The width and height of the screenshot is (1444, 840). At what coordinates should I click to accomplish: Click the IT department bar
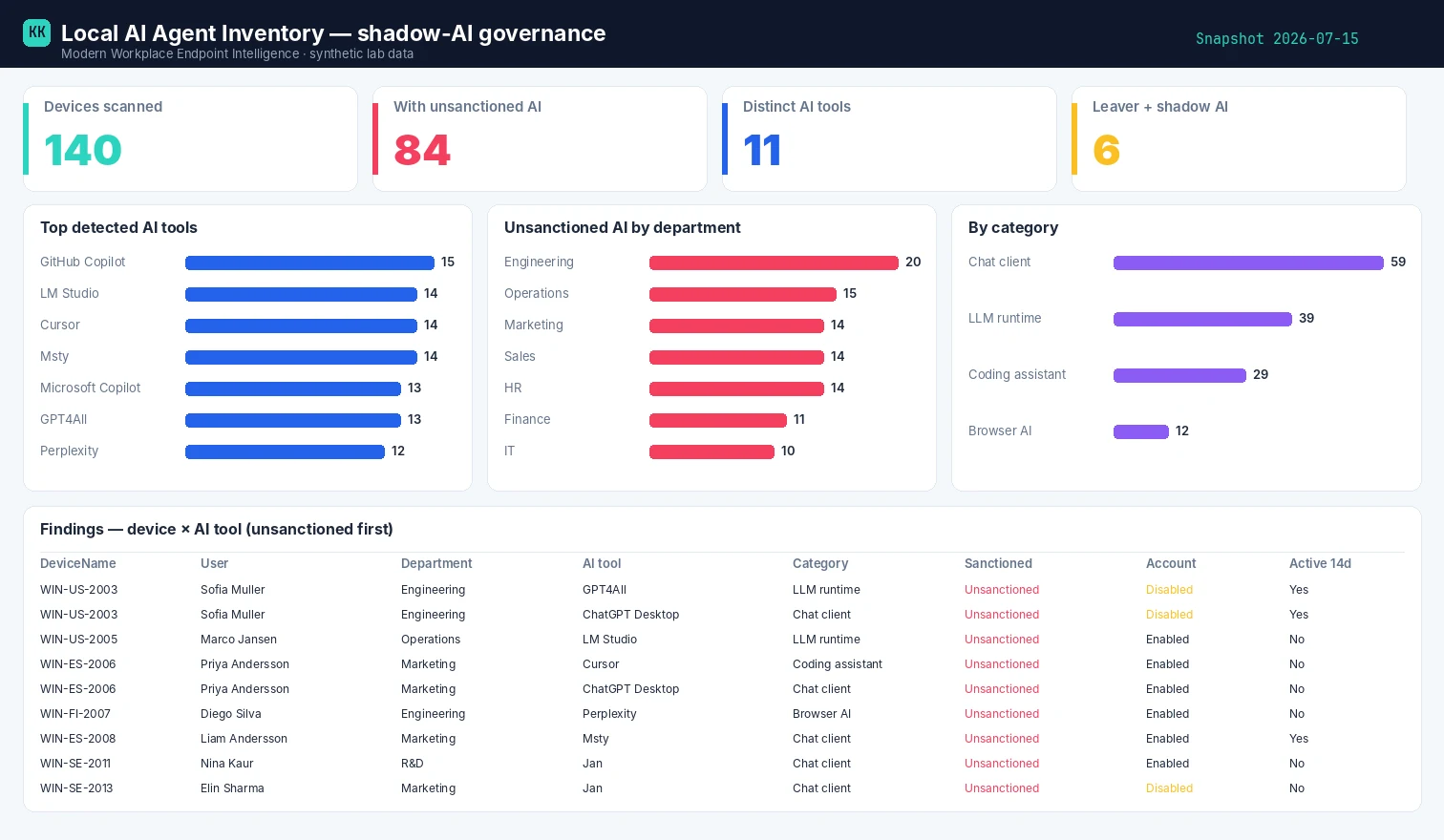[711, 451]
